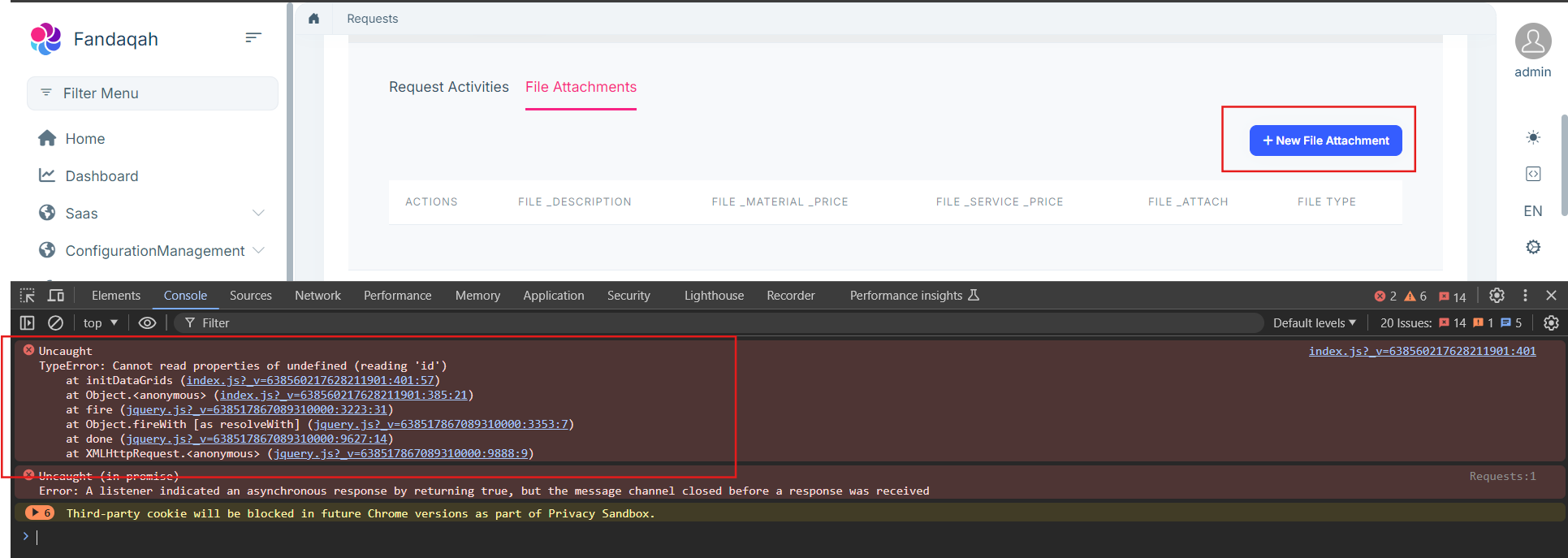Select the File Attachments tab
Image resolution: width=1568 pixels, height=558 pixels.
pyautogui.click(x=581, y=87)
